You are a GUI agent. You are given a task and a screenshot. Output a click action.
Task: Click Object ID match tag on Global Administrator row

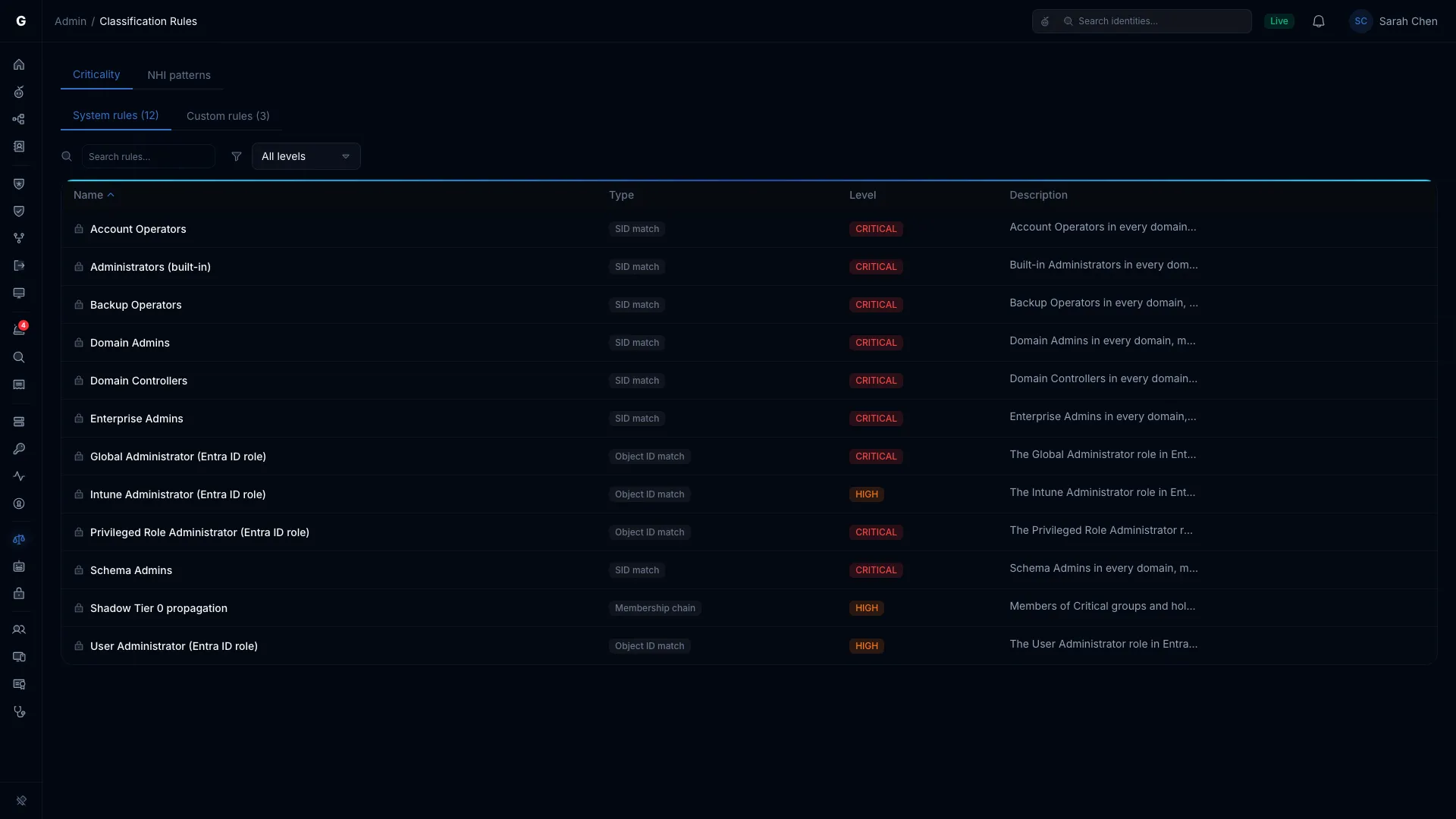tap(650, 457)
